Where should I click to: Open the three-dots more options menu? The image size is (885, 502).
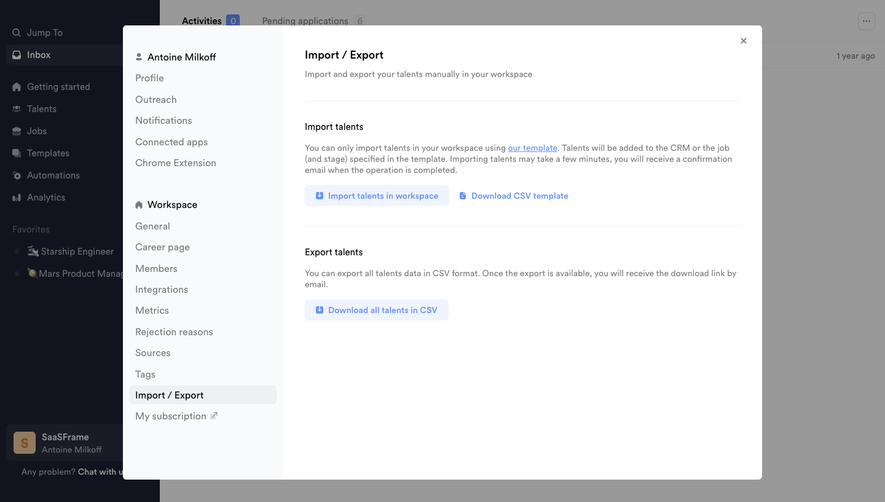(x=866, y=21)
